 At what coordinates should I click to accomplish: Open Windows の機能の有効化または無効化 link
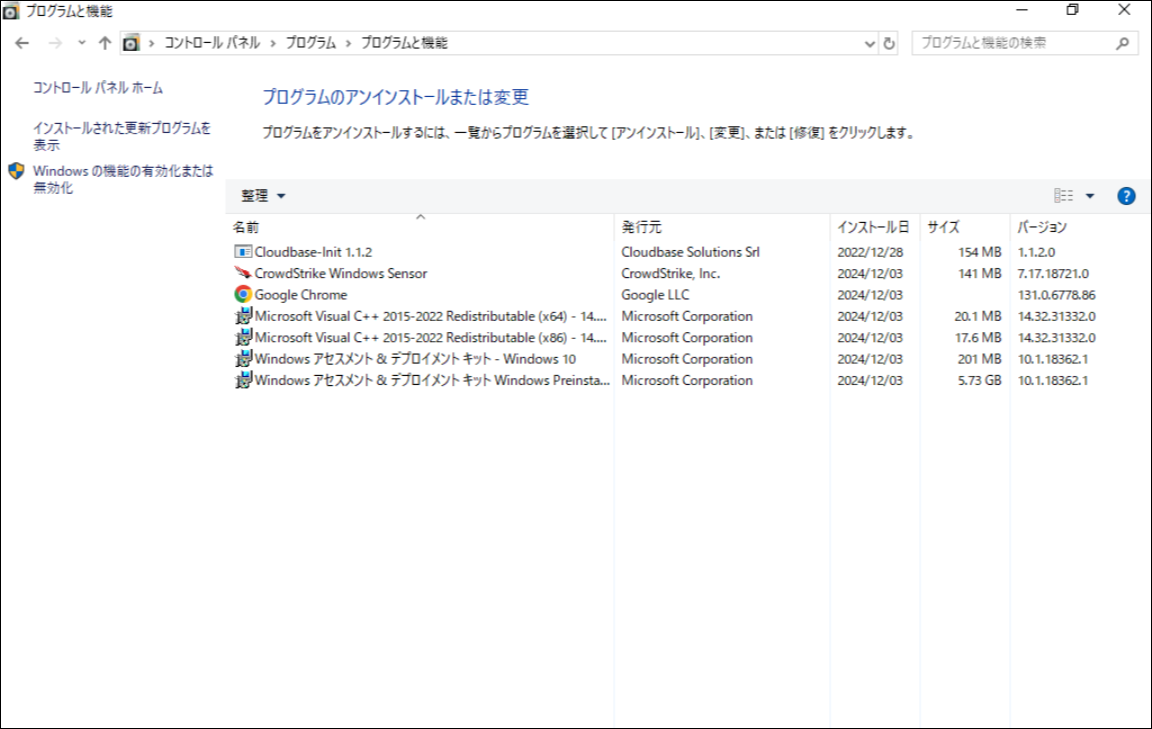[123, 179]
